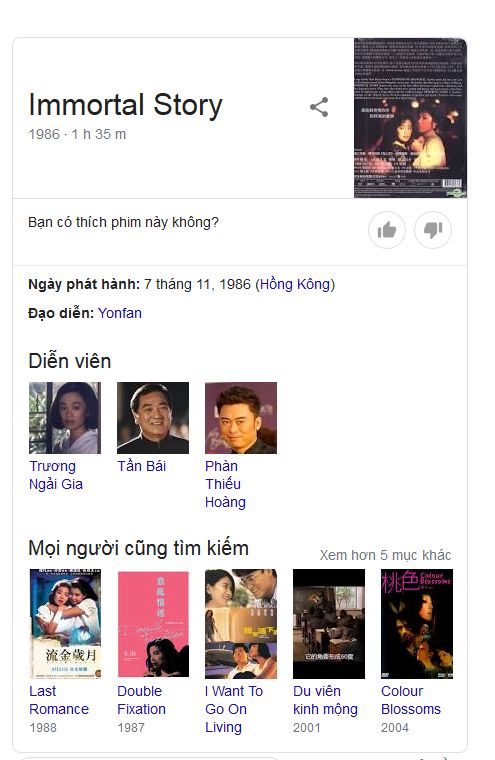Viewport: 495px width, 760px height.
Task: Open the Tần Bái name link
Action: pyautogui.click(x=142, y=466)
